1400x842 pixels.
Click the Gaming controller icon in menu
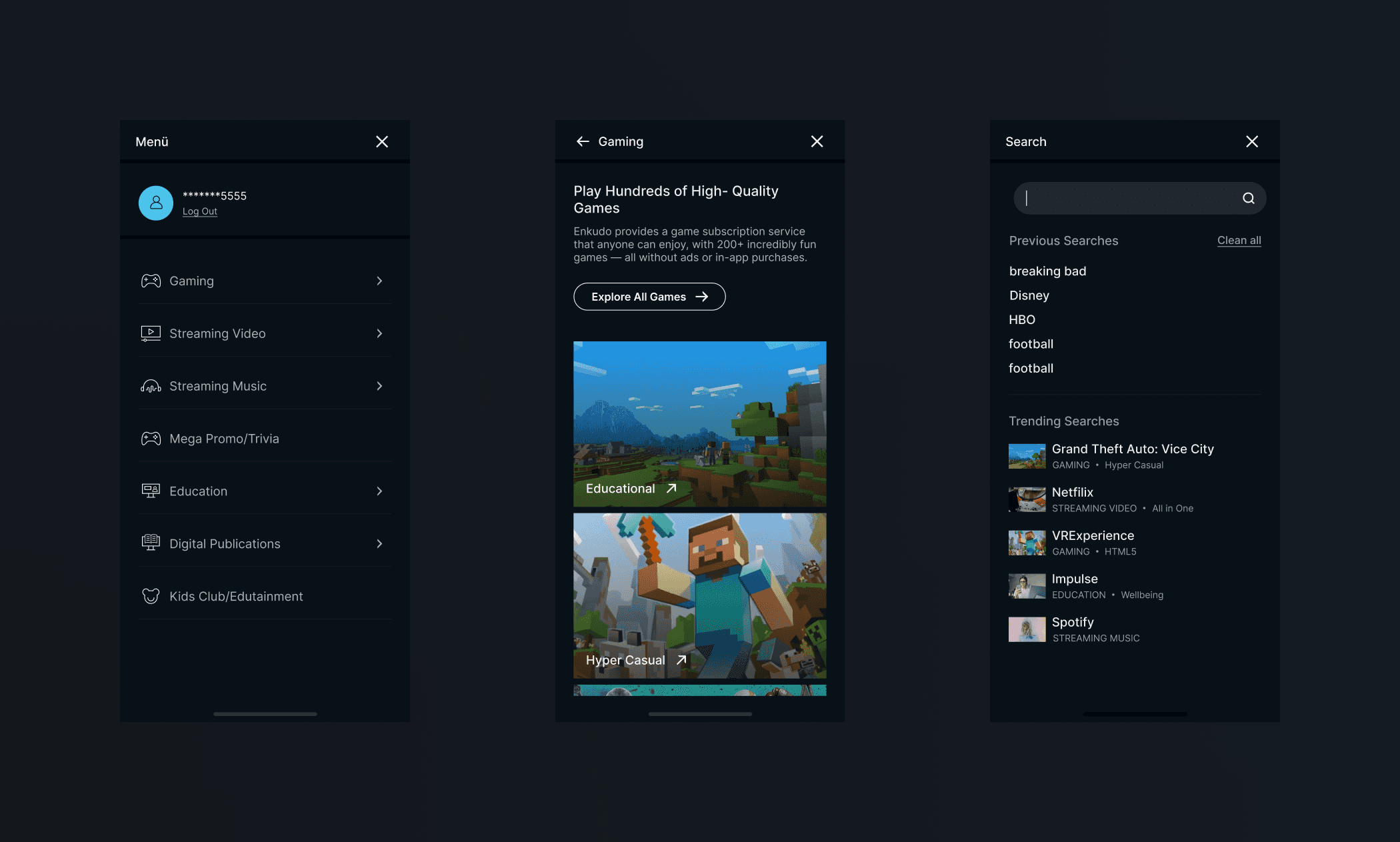(151, 281)
